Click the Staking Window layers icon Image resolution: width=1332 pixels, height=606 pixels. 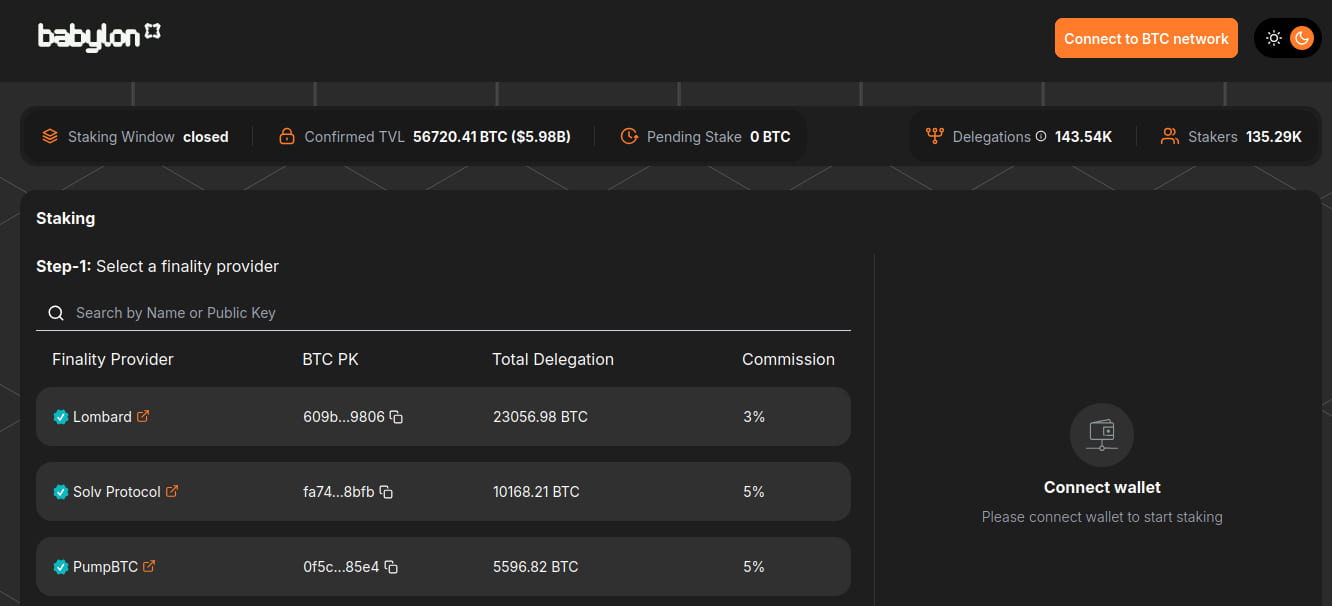pyautogui.click(x=50, y=136)
